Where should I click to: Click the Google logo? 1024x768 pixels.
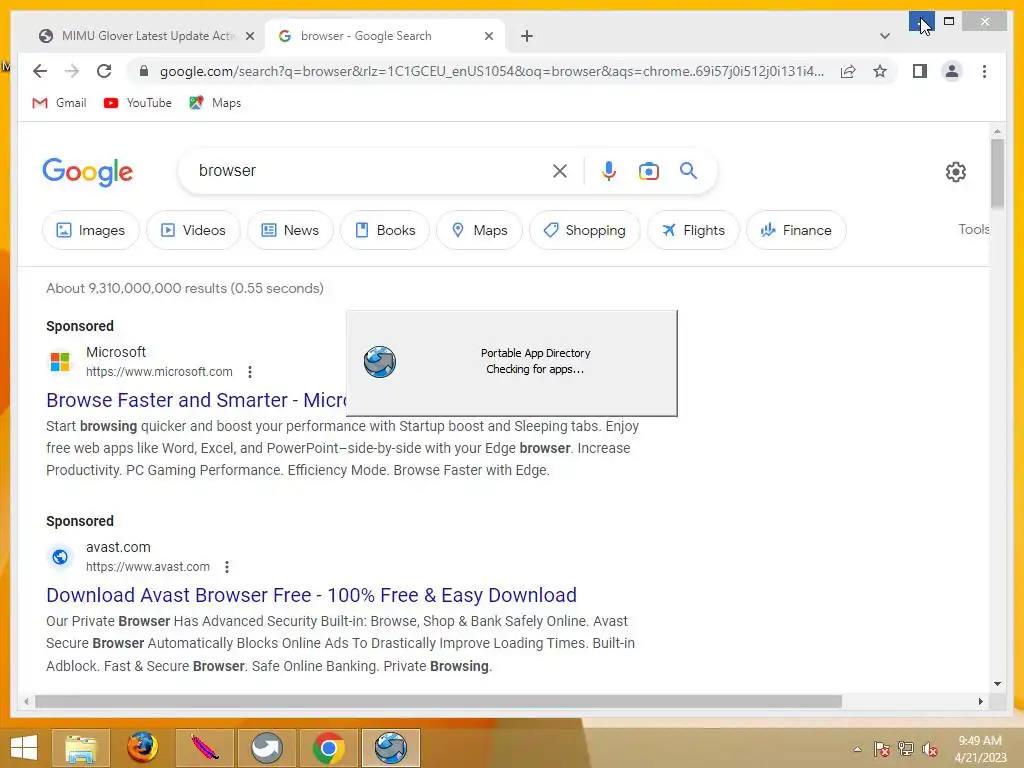tap(88, 172)
